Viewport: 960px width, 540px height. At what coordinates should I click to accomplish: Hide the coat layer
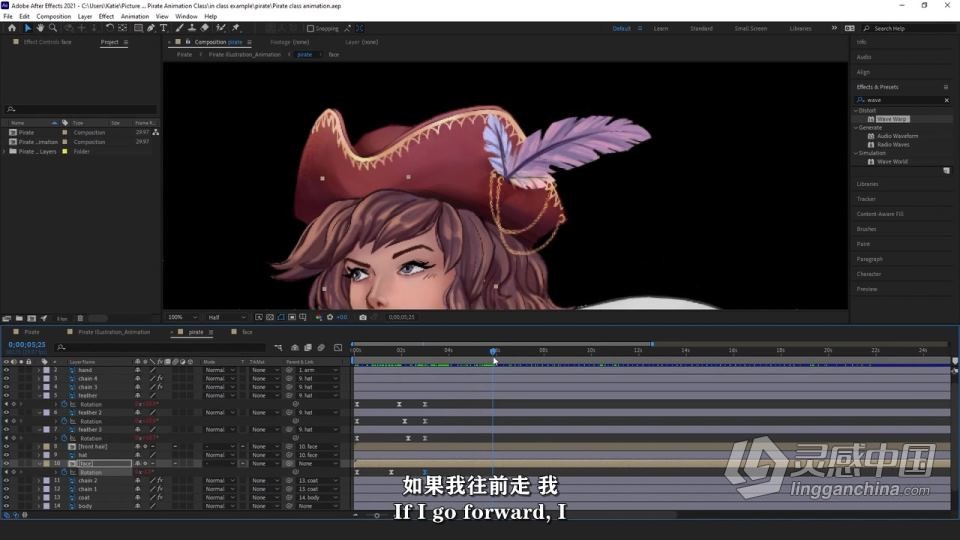tap(7, 498)
